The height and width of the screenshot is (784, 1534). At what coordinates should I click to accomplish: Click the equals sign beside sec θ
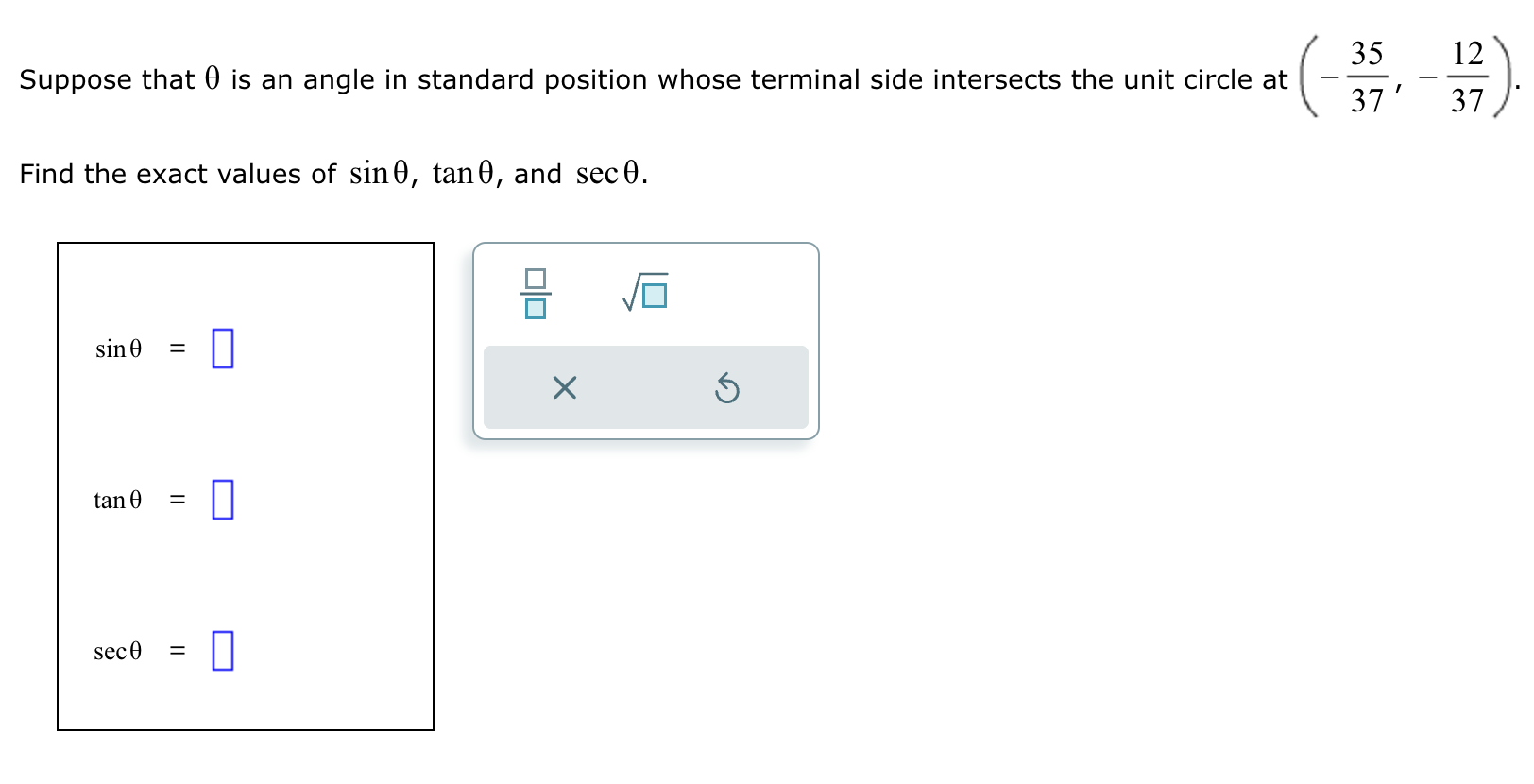tap(176, 650)
